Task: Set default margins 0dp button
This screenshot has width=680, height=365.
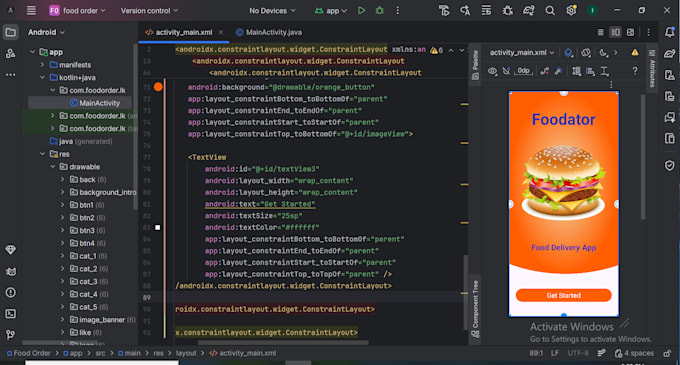Action: pos(523,71)
